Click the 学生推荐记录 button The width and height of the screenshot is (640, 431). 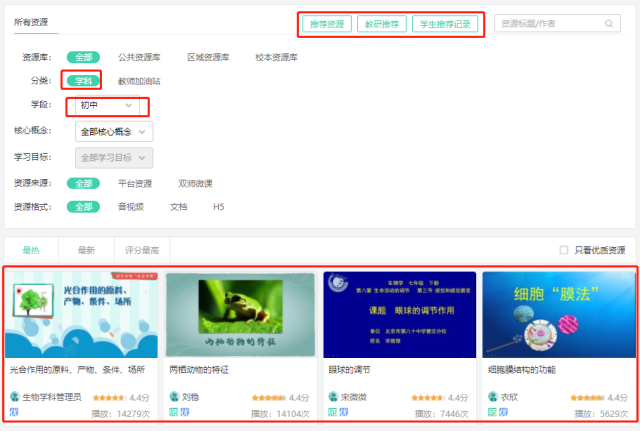tap(445, 24)
